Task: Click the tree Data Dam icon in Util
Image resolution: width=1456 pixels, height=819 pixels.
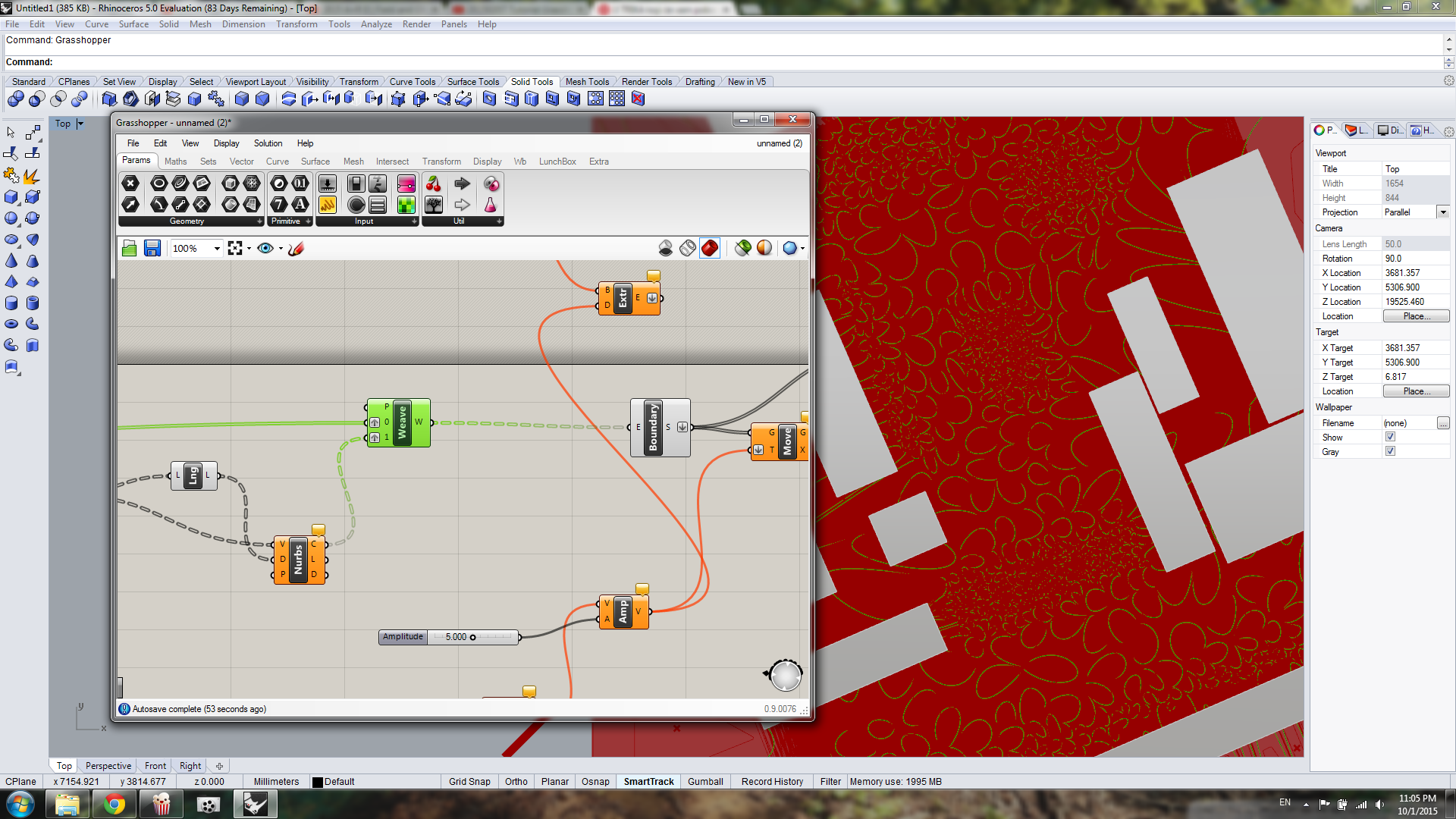Action: coord(434,204)
